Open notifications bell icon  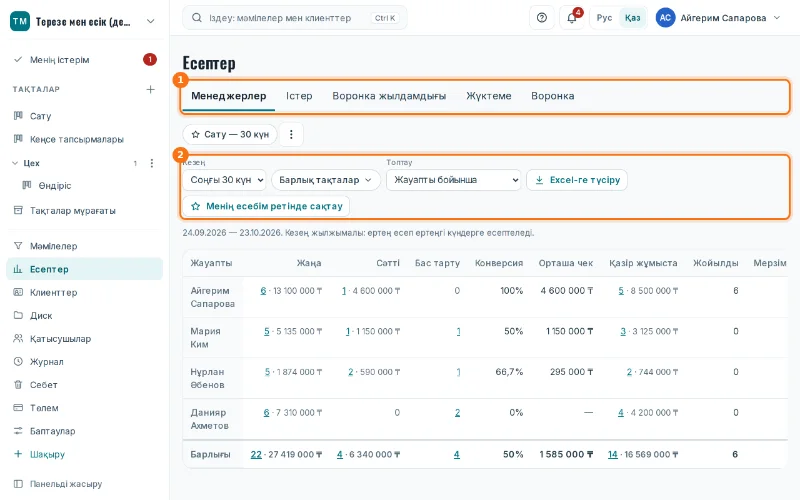pos(572,18)
